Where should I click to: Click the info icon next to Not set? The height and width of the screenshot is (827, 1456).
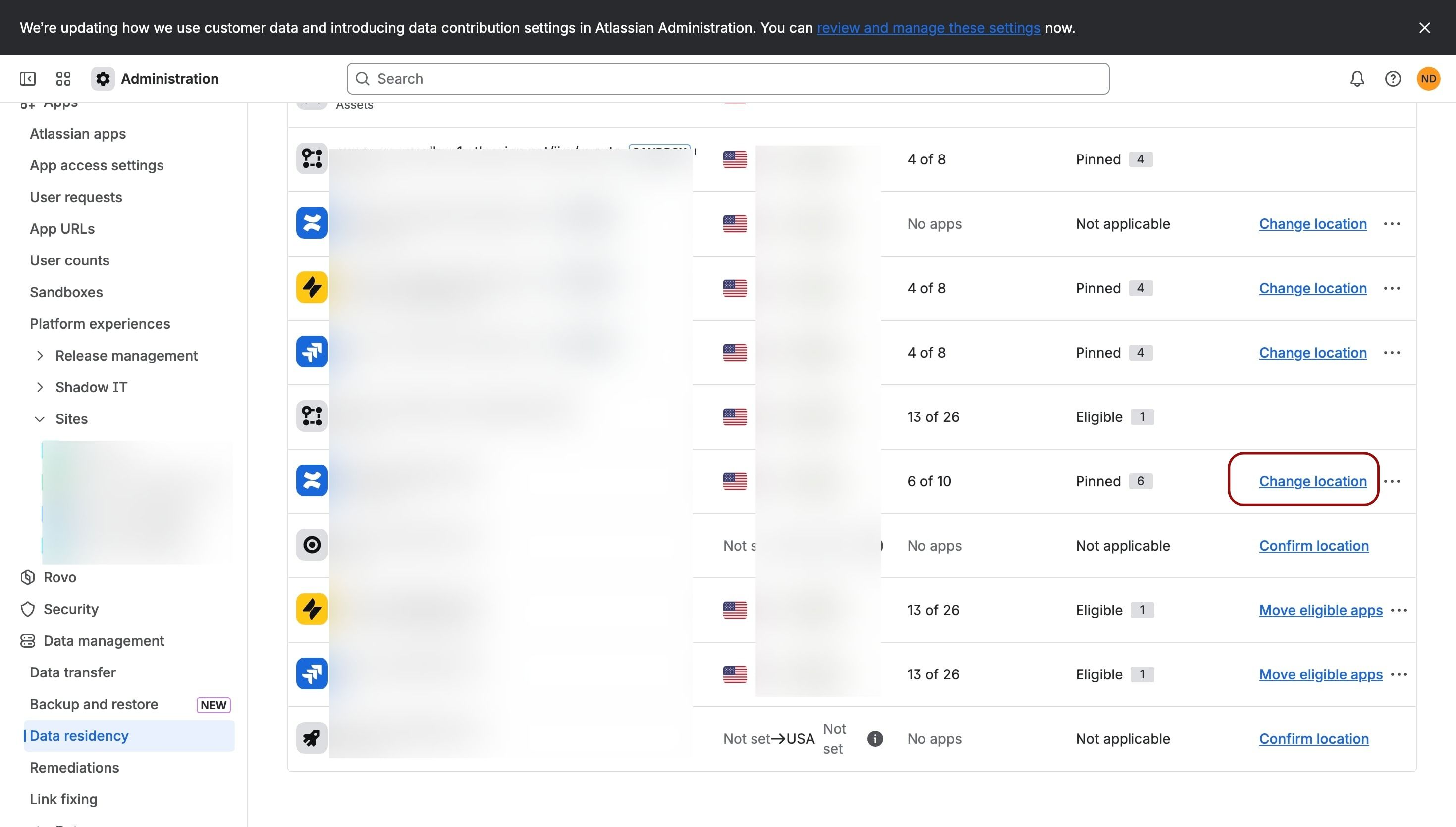(x=875, y=738)
